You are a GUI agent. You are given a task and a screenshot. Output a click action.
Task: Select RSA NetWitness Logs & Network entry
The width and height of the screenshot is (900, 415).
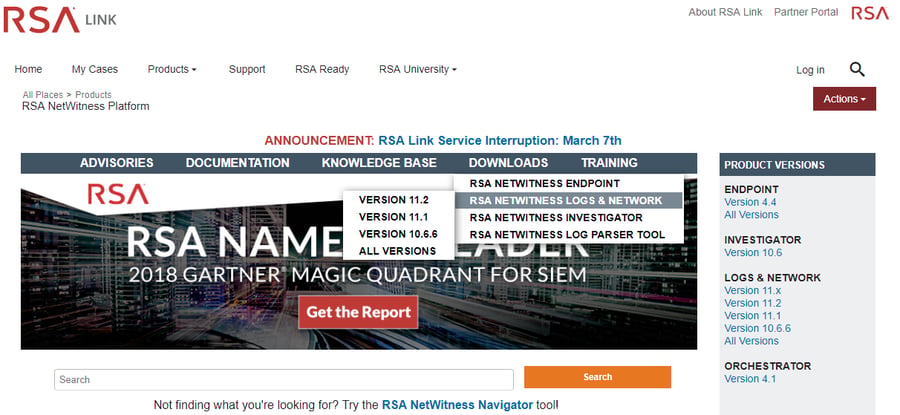coord(569,200)
